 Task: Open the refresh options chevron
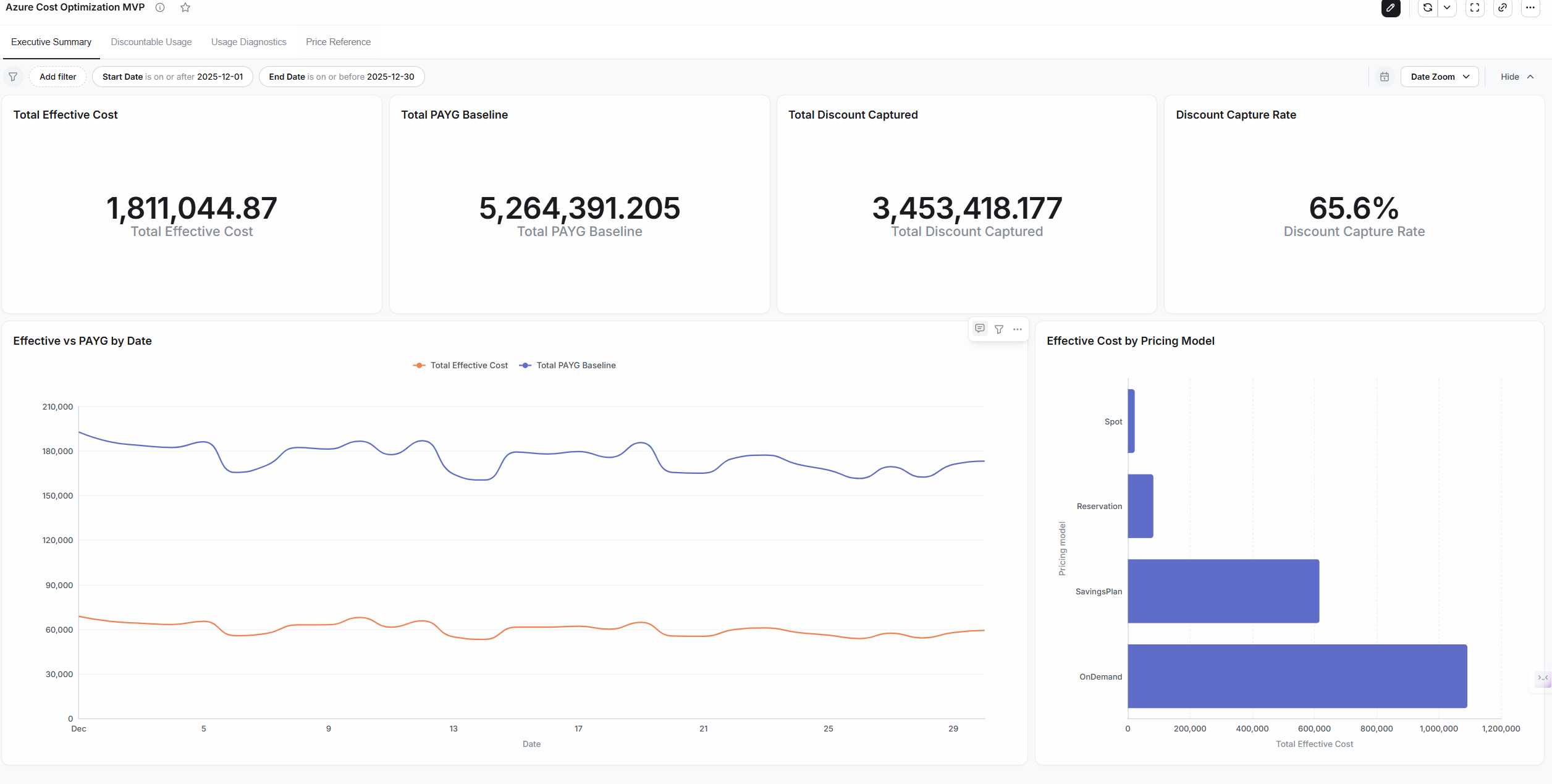point(1447,8)
